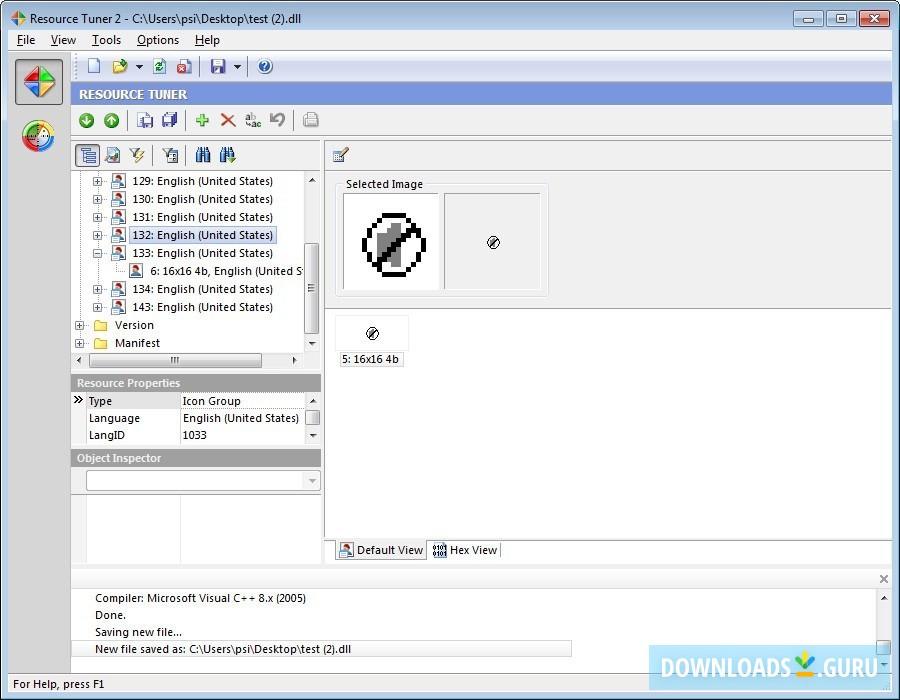
Task: Select 131: English (United States) item
Action: point(203,217)
